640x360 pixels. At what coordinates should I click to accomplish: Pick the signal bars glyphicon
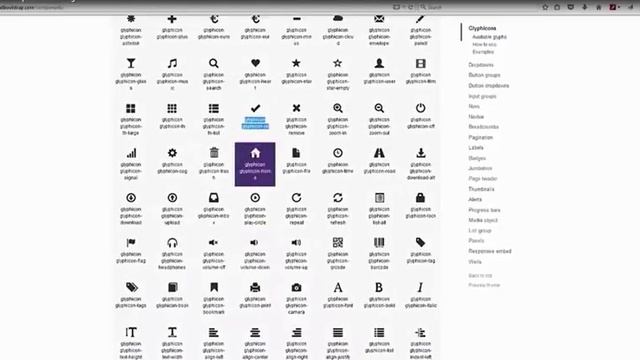click(131, 153)
